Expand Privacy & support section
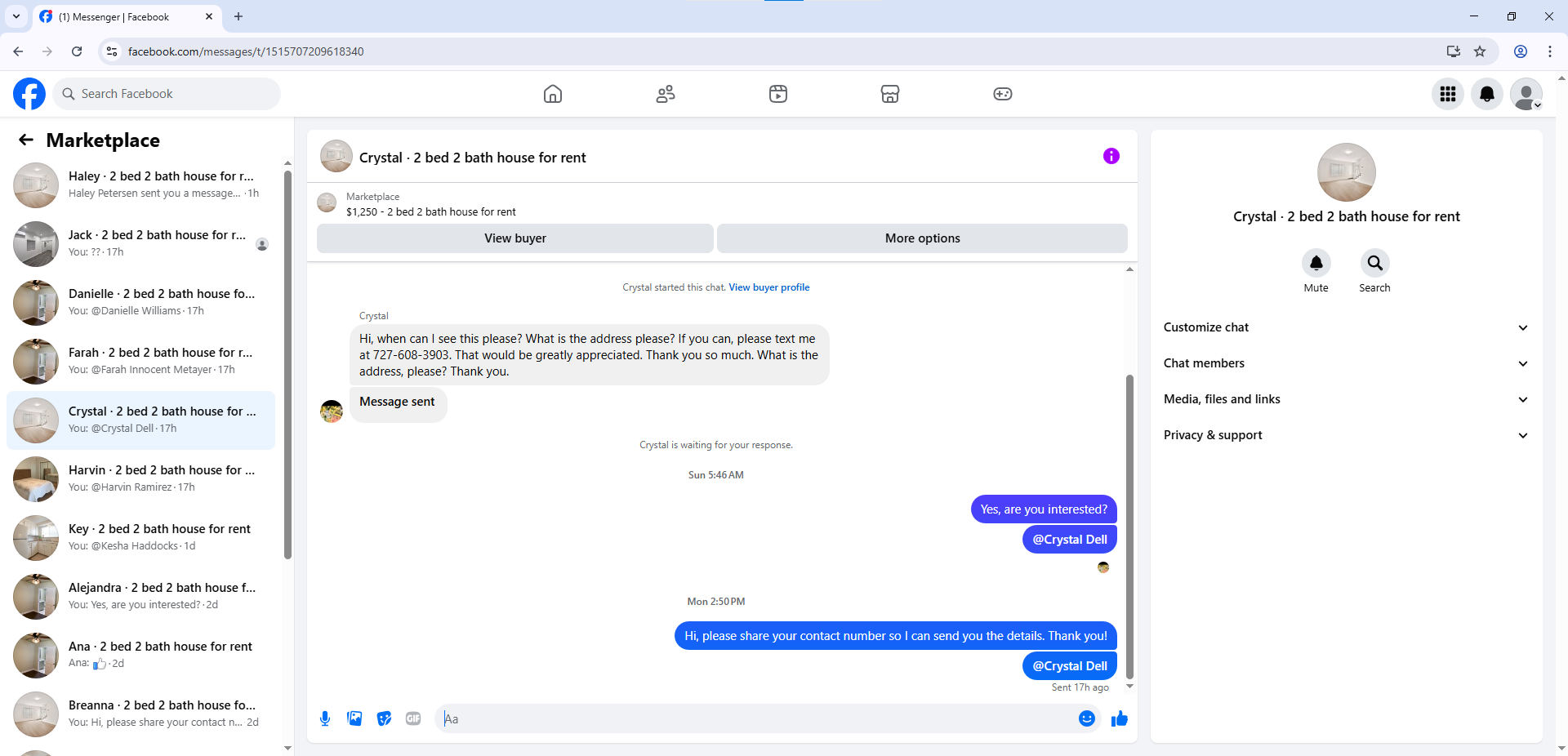The width and height of the screenshot is (1568, 756). click(x=1346, y=435)
